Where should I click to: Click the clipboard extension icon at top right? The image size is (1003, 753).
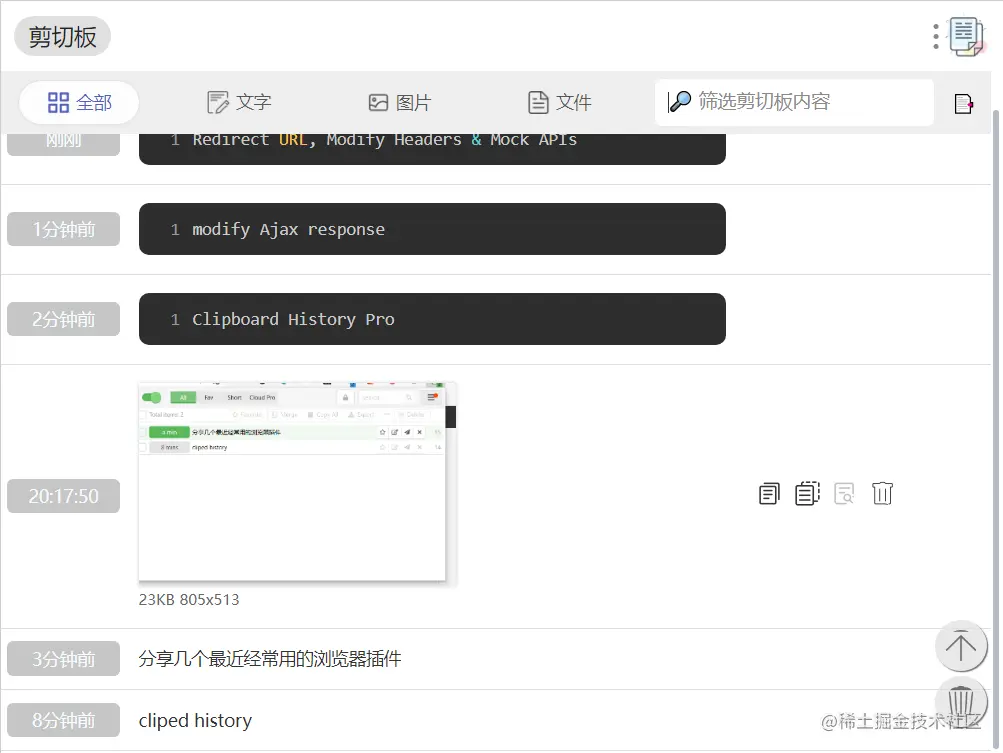click(x=966, y=37)
